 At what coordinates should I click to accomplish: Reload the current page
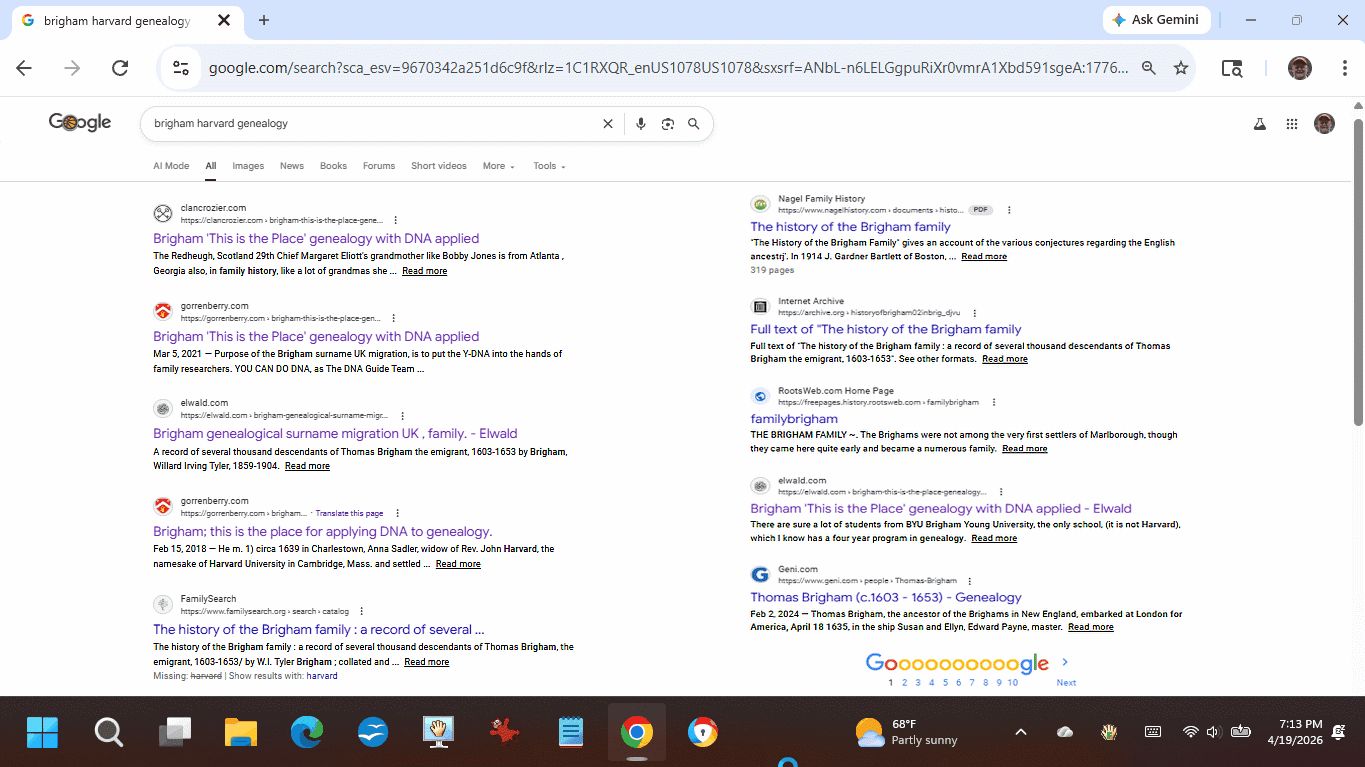click(x=120, y=68)
